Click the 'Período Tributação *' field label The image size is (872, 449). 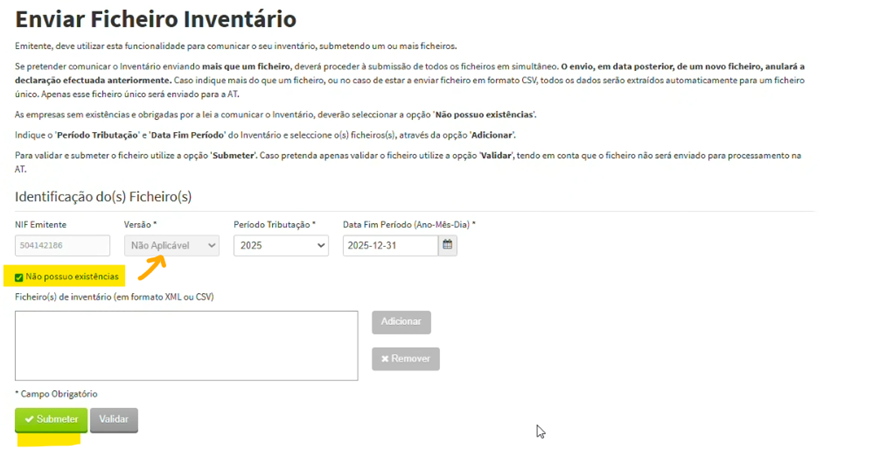(275, 225)
